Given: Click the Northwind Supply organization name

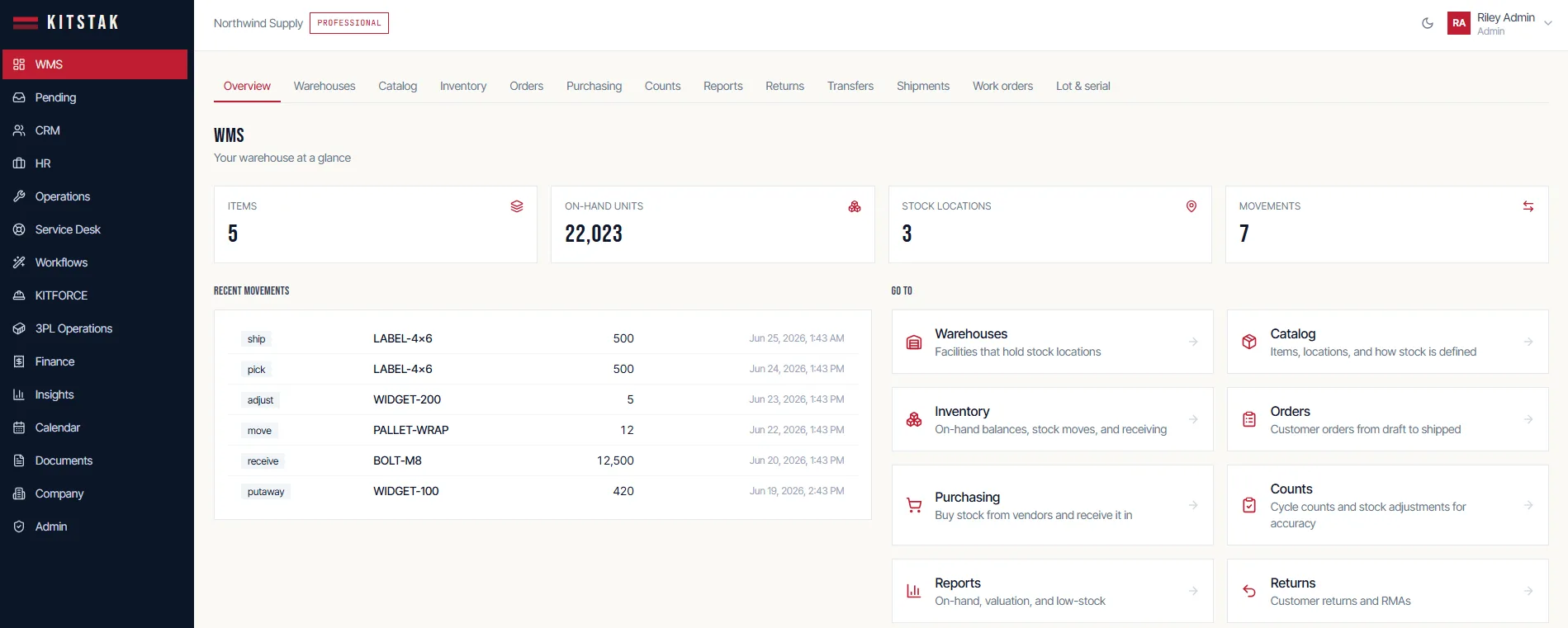Looking at the screenshot, I should 258,23.
